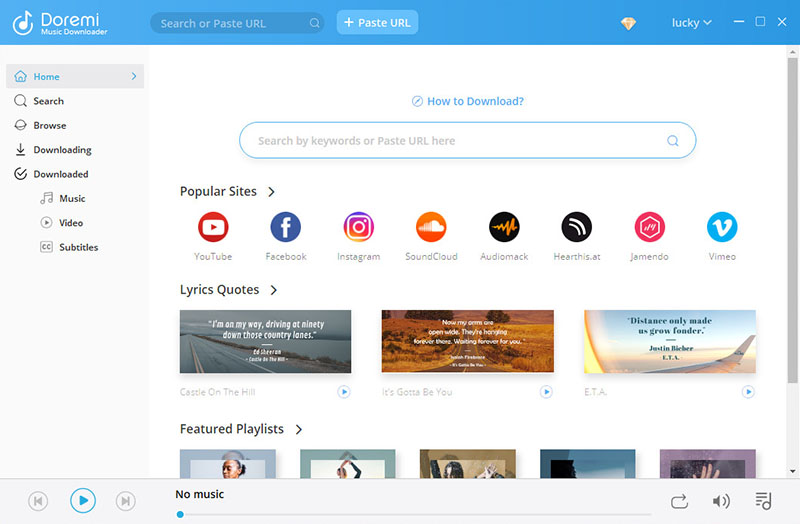Open the playlist queue icon
The image size is (800, 524).
(763, 501)
